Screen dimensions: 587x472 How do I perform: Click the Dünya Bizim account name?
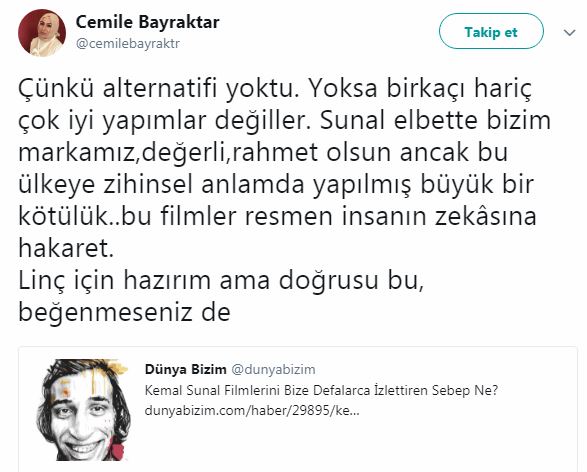(x=185, y=369)
